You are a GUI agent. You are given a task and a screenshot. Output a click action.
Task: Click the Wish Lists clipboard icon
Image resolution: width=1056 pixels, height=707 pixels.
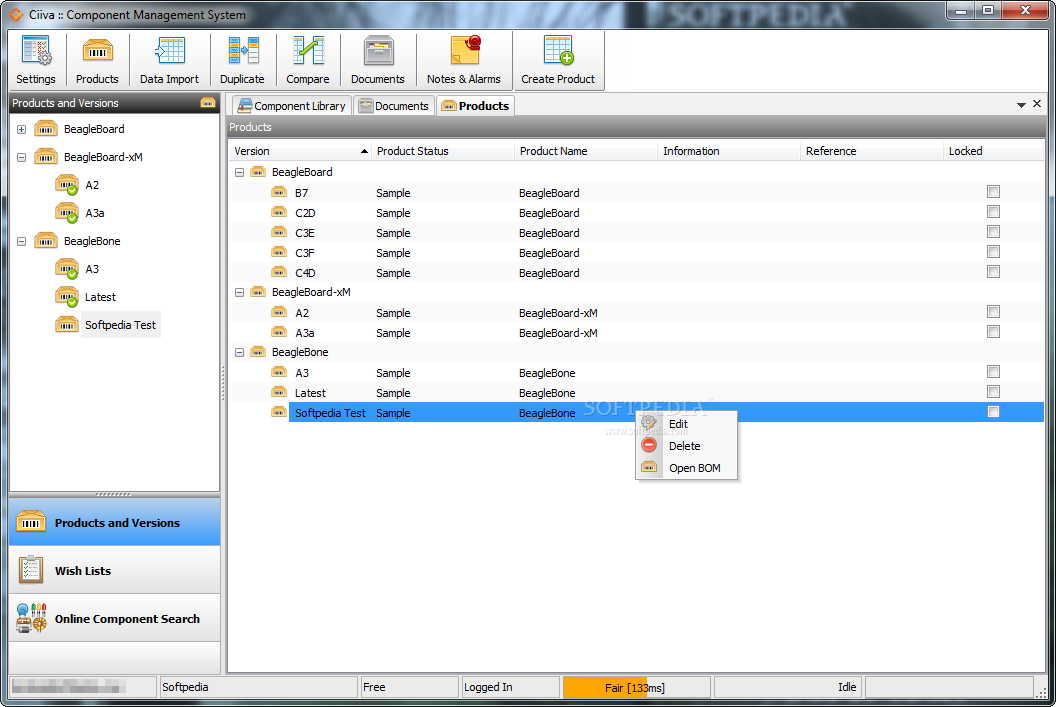31,570
